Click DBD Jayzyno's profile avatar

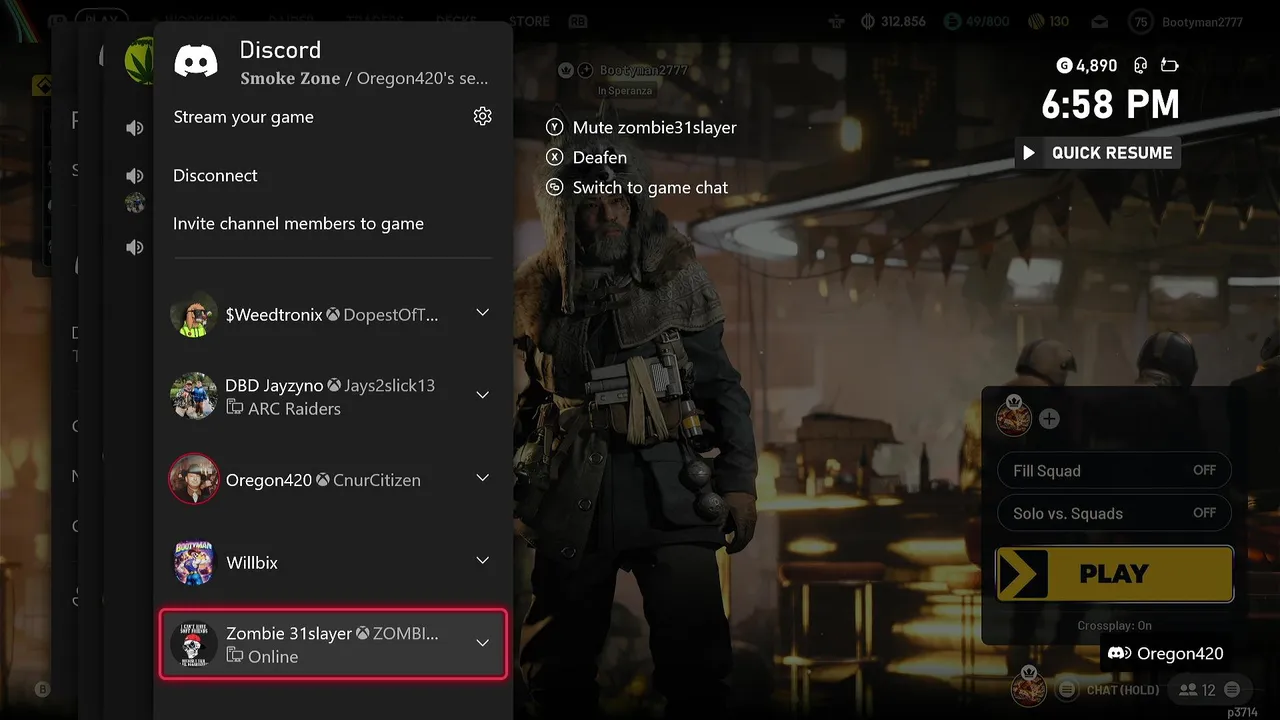tap(194, 396)
